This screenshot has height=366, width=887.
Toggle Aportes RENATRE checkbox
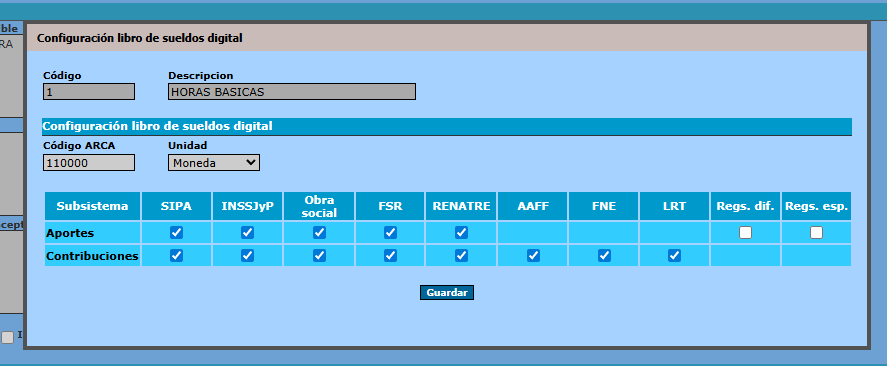click(x=462, y=232)
